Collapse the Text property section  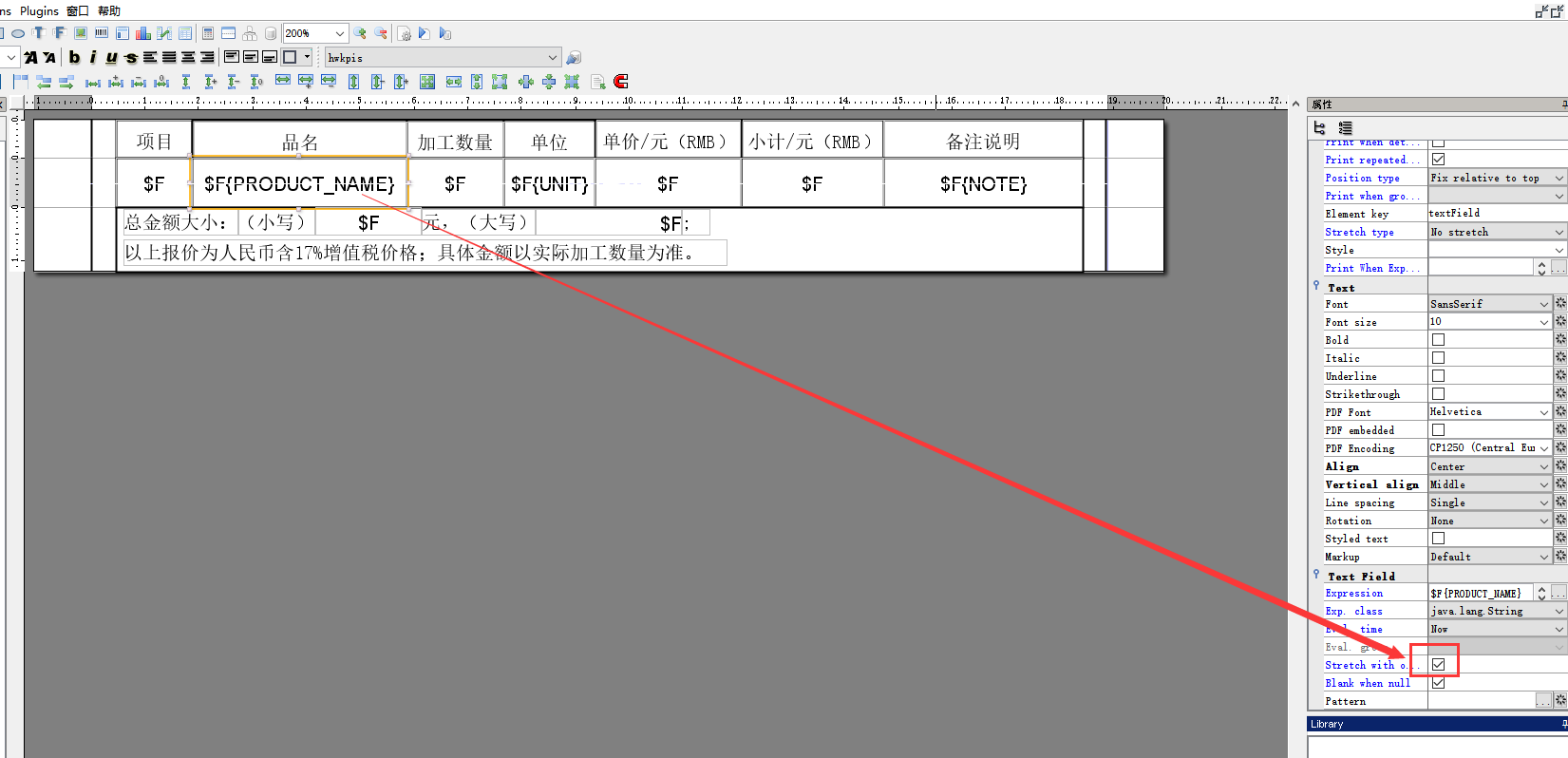click(1316, 285)
